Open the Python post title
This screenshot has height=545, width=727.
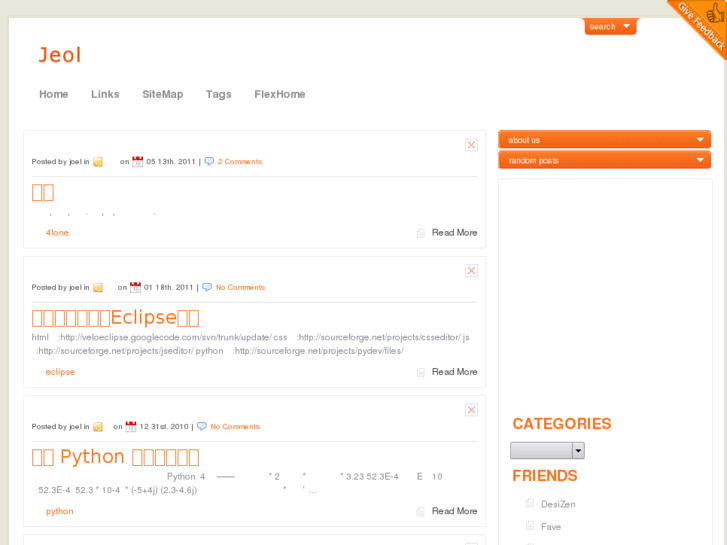115,457
